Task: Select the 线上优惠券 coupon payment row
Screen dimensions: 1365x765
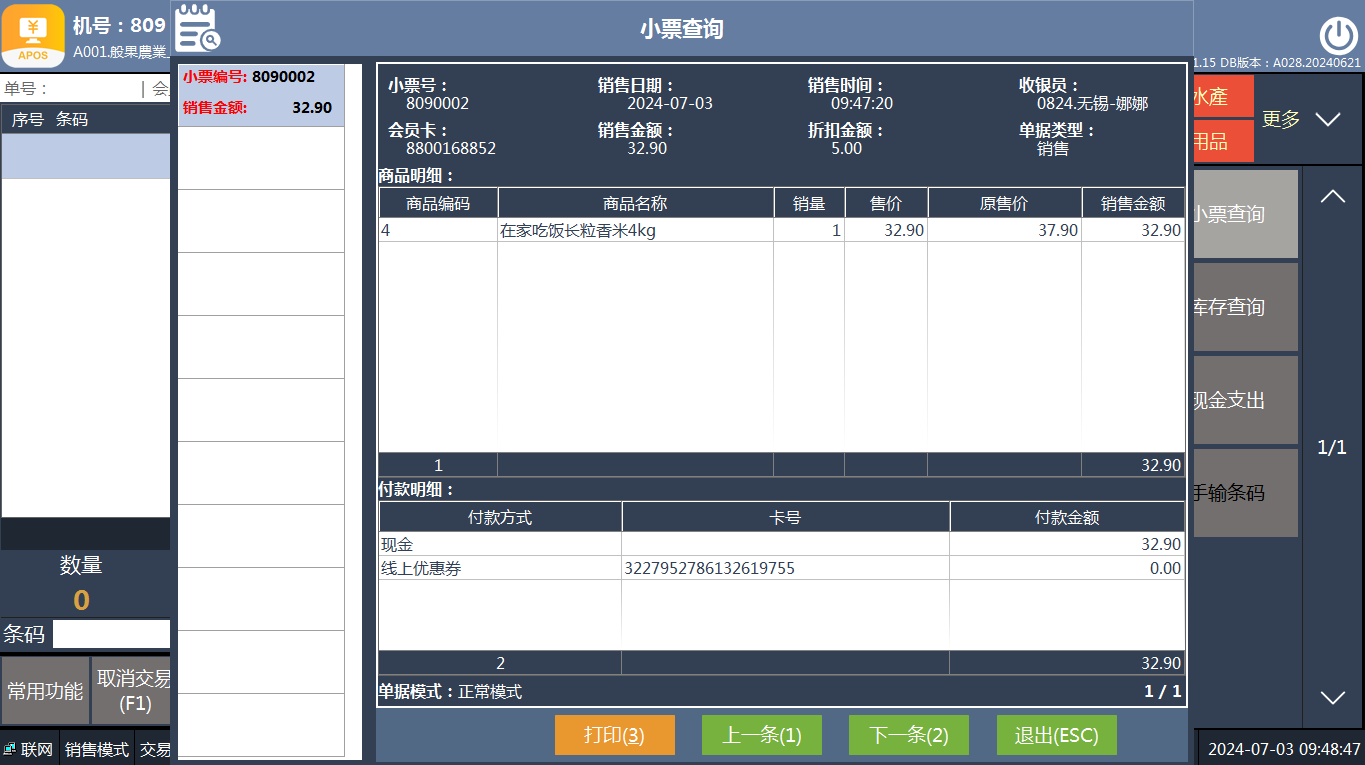Action: 500,569
